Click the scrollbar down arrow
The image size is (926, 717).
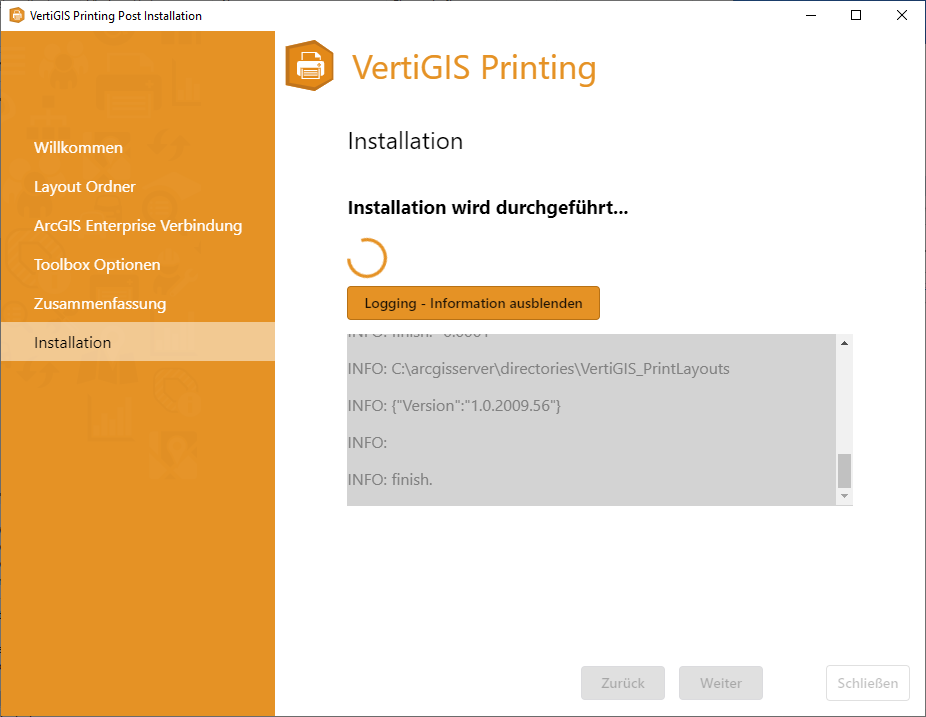[843, 495]
